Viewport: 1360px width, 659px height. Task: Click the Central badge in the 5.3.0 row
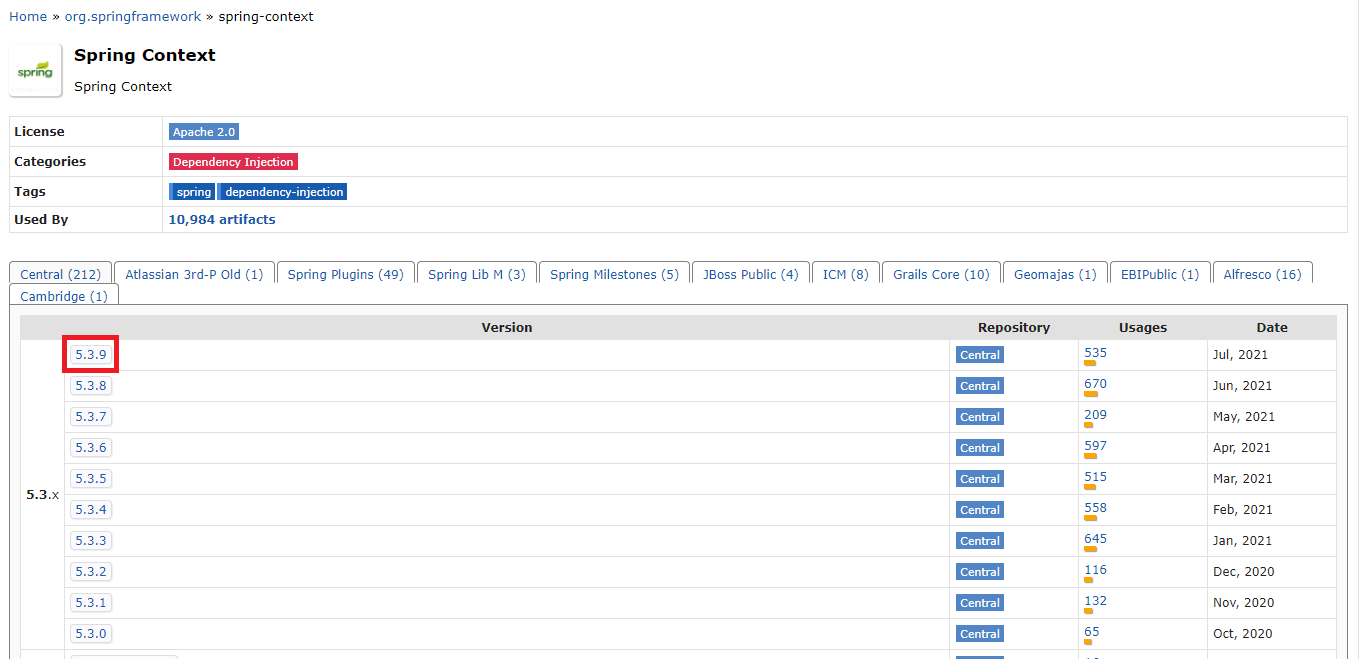pyautogui.click(x=980, y=634)
